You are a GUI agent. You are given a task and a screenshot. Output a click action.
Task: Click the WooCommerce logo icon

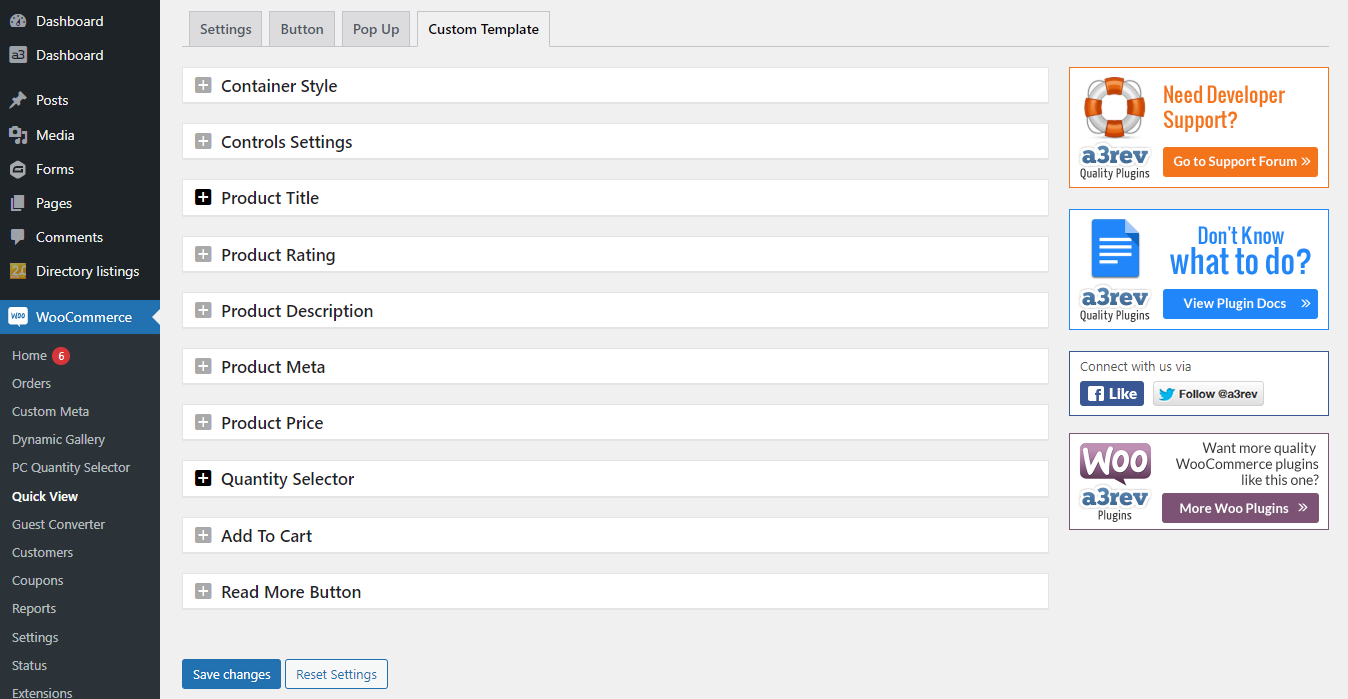point(18,317)
